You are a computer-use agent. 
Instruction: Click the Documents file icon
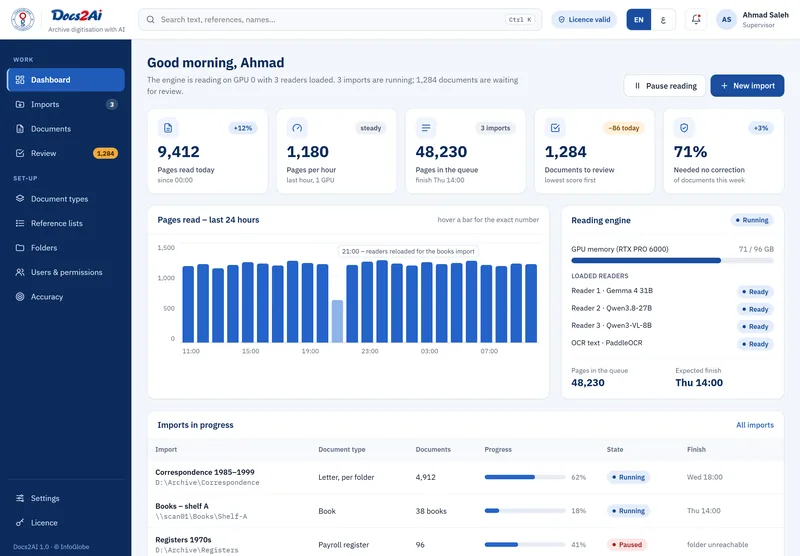20,129
